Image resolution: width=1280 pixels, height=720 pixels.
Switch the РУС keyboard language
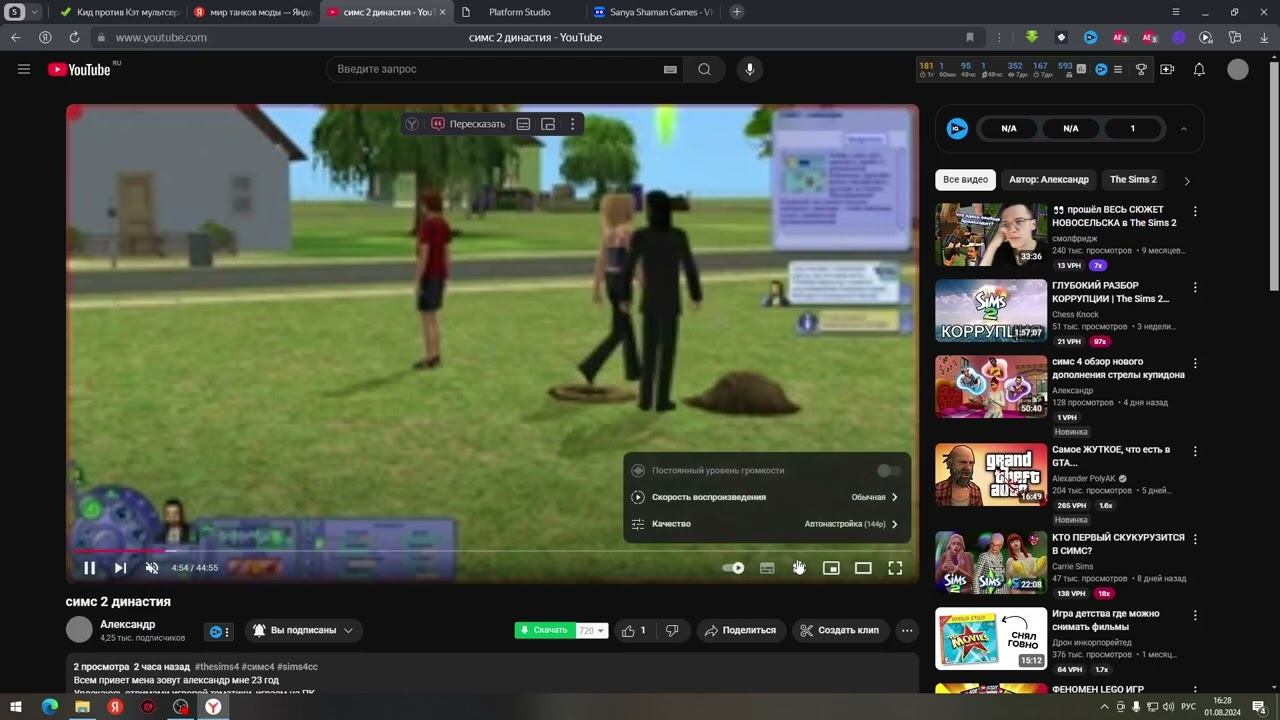tap(1188, 707)
